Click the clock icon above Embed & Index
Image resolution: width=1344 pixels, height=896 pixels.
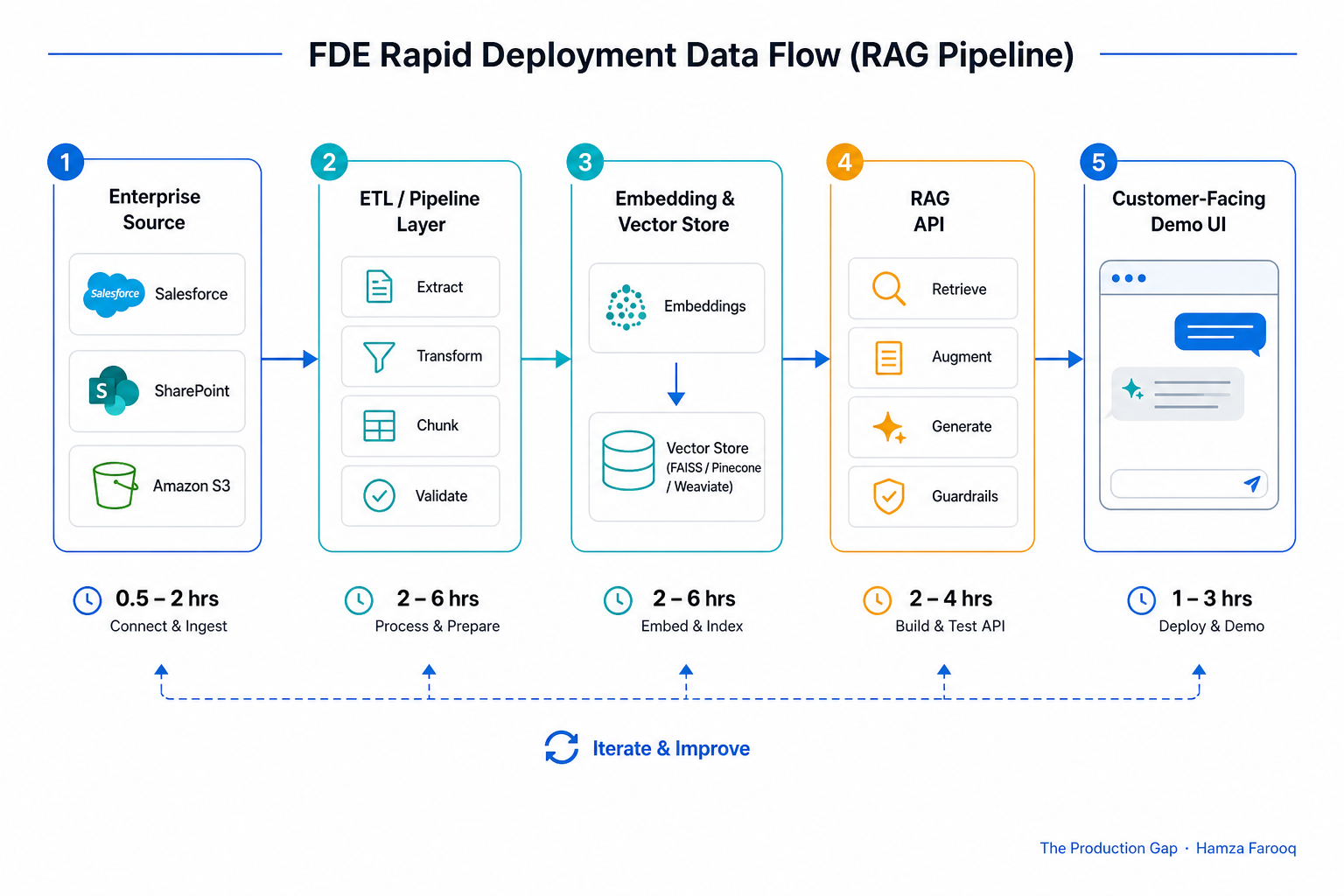point(618,600)
